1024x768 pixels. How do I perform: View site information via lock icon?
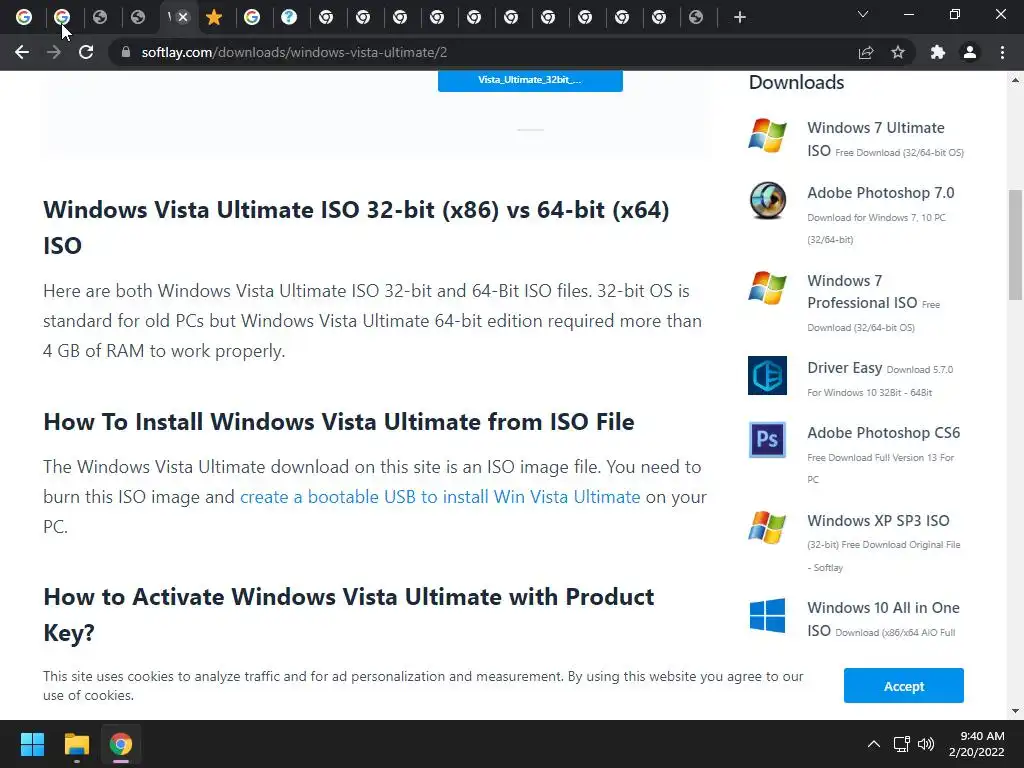click(x=126, y=52)
